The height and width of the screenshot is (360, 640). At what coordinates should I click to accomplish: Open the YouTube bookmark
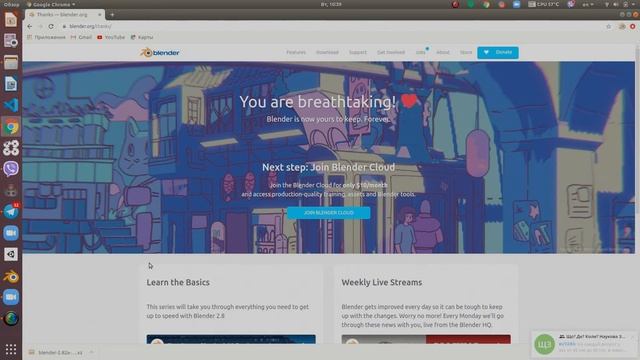point(111,37)
